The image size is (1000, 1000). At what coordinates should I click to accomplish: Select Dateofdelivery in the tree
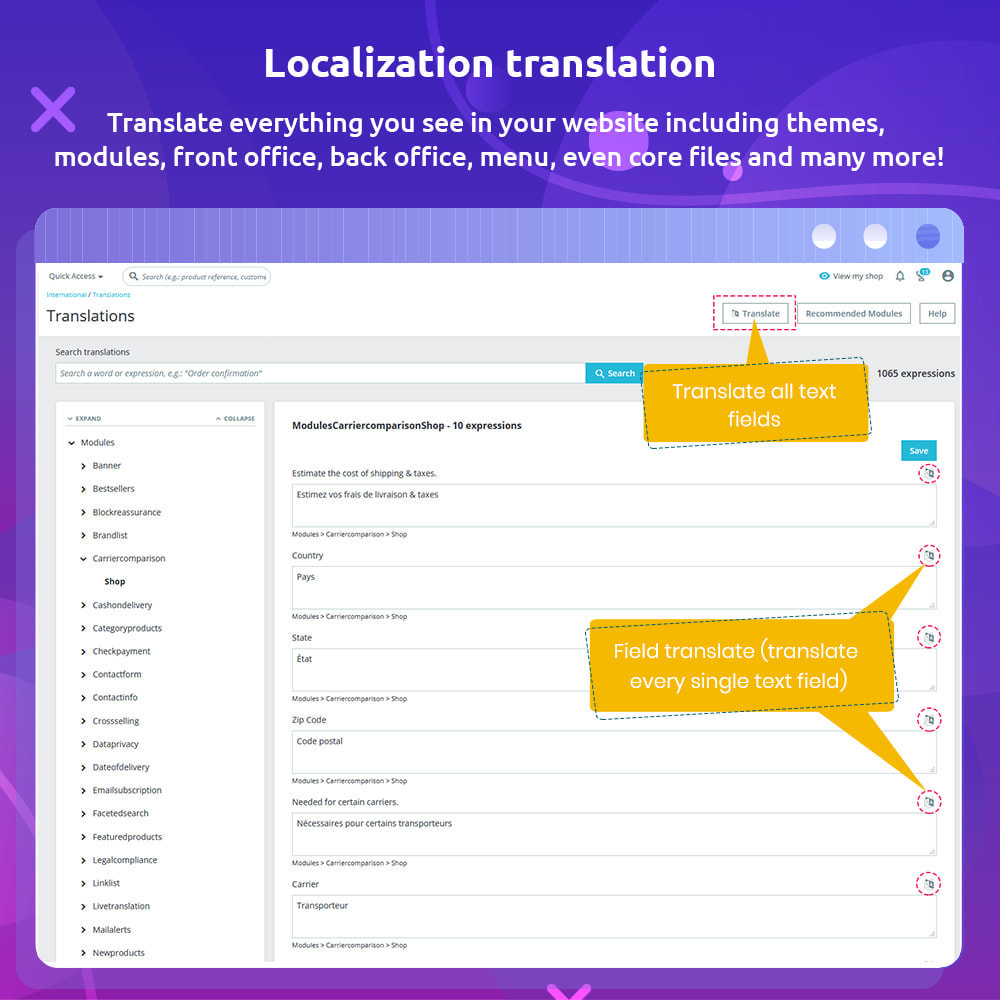[121, 767]
